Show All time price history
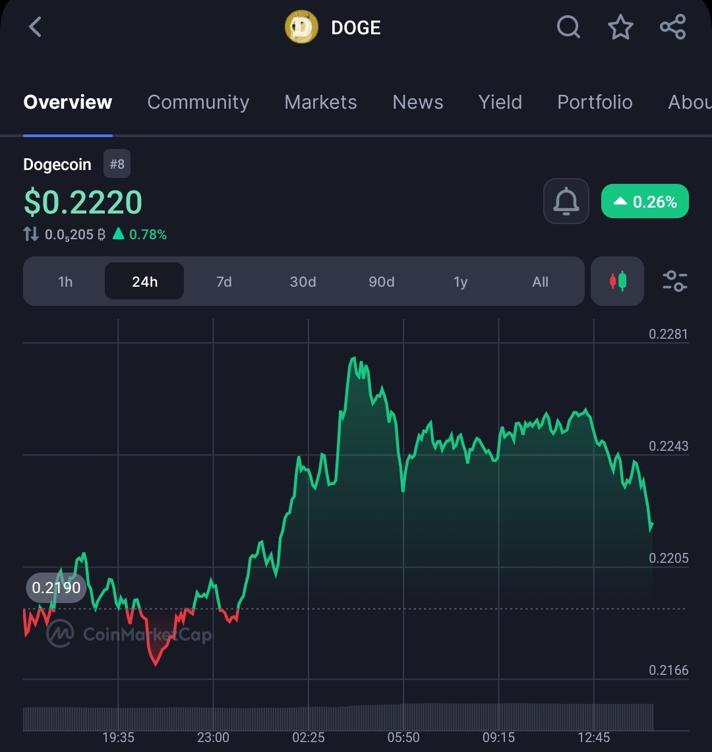Image resolution: width=712 pixels, height=752 pixels. tap(540, 282)
